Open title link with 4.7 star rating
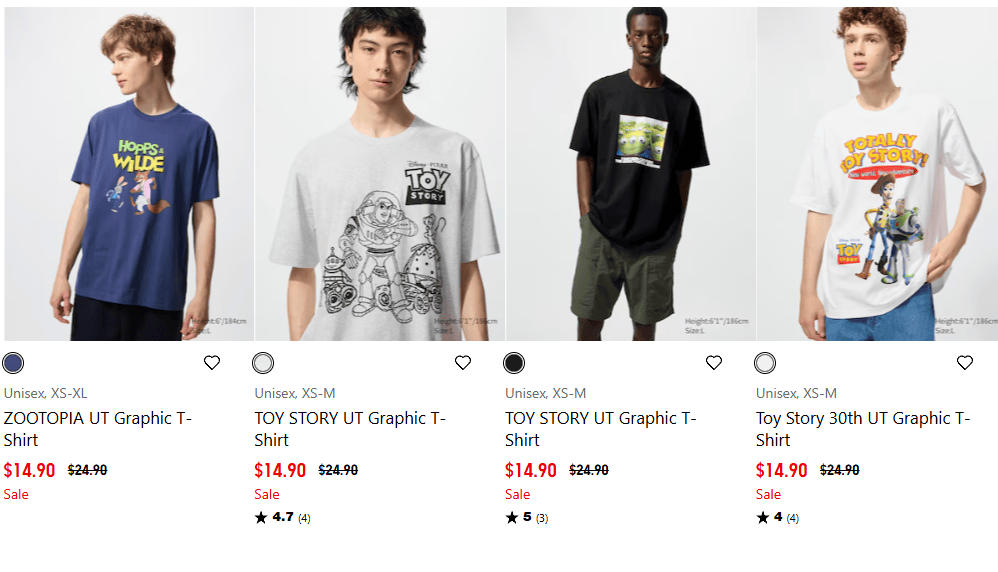 [x=350, y=429]
